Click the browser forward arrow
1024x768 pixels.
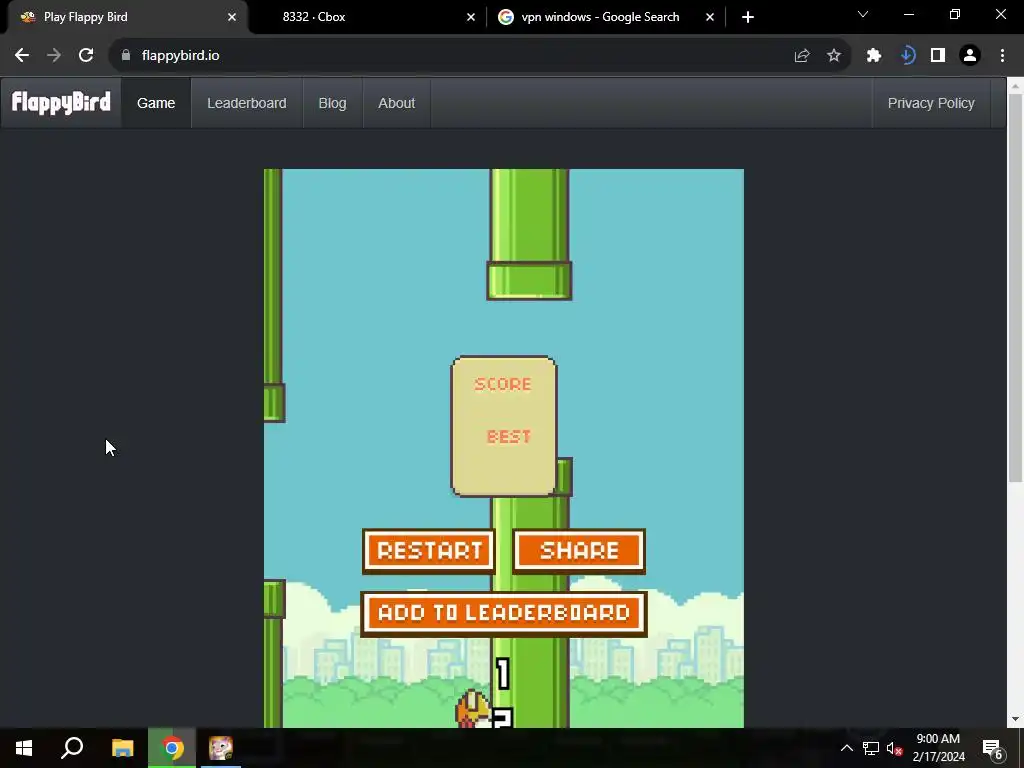(x=54, y=56)
